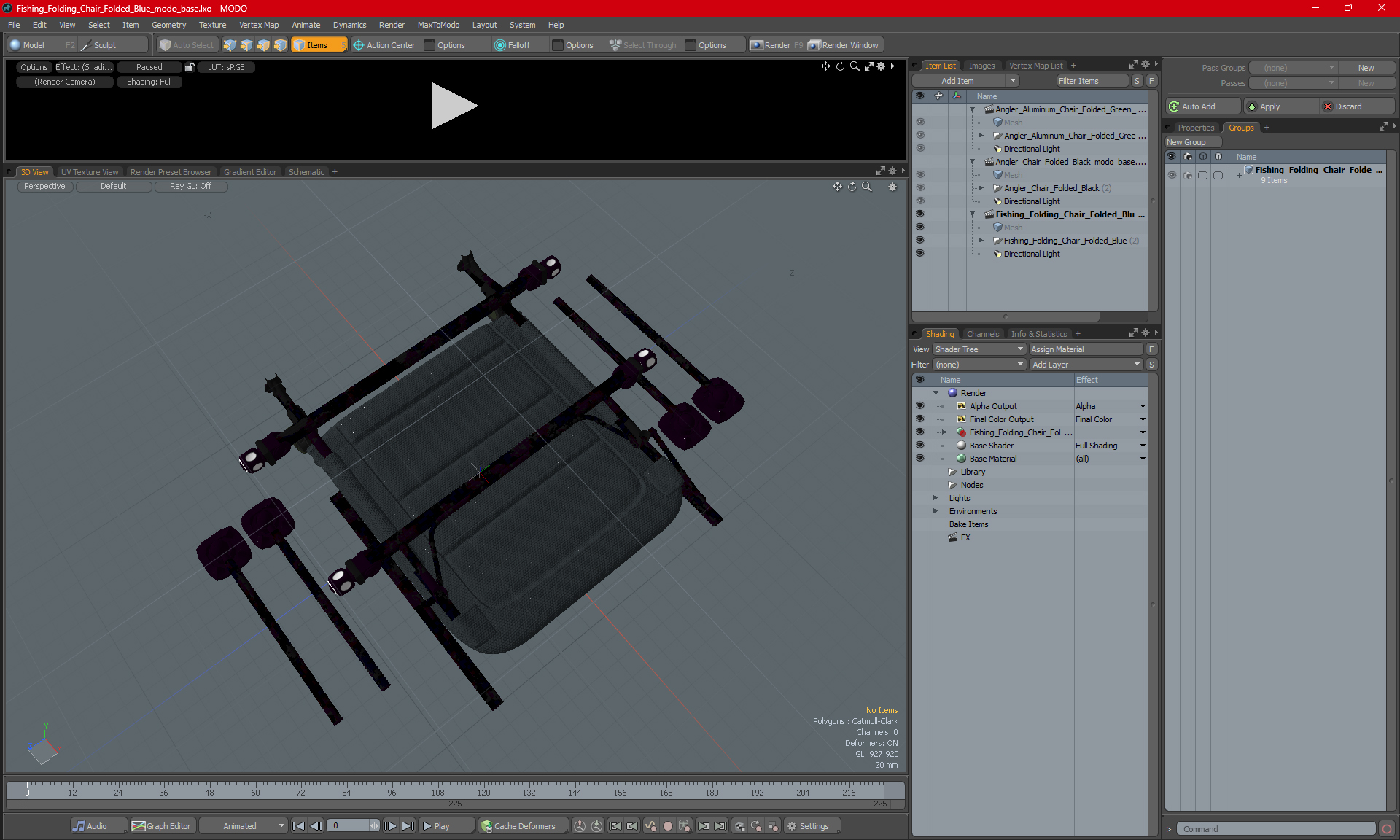Click the 3D viewport pan (move) icon
The height and width of the screenshot is (840, 1400).
pos(837,187)
